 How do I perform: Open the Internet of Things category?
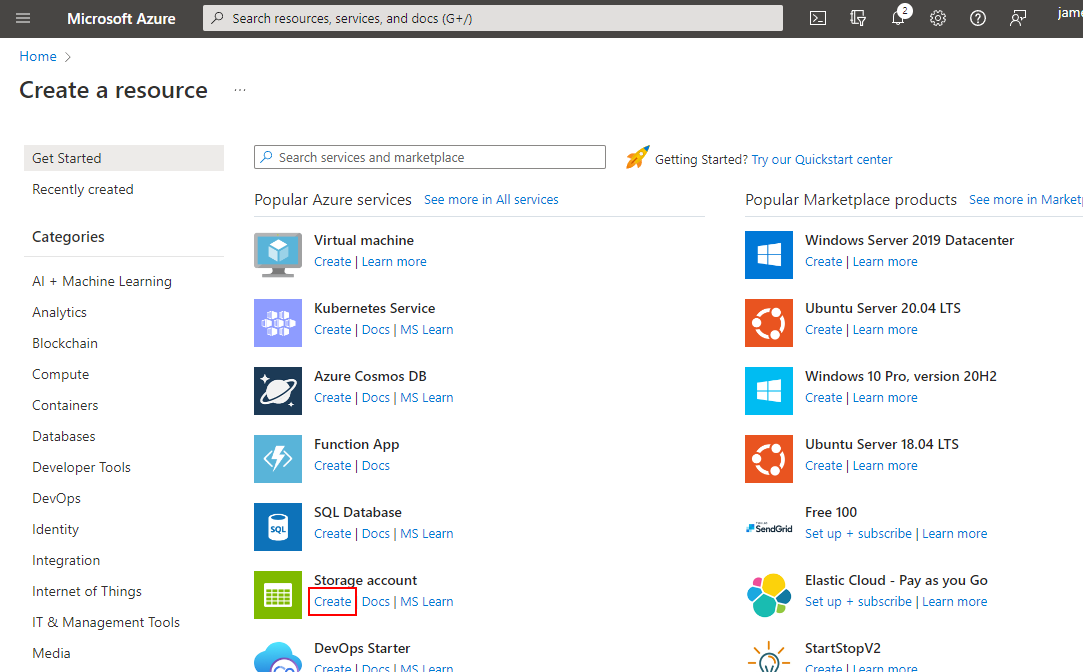87,592
